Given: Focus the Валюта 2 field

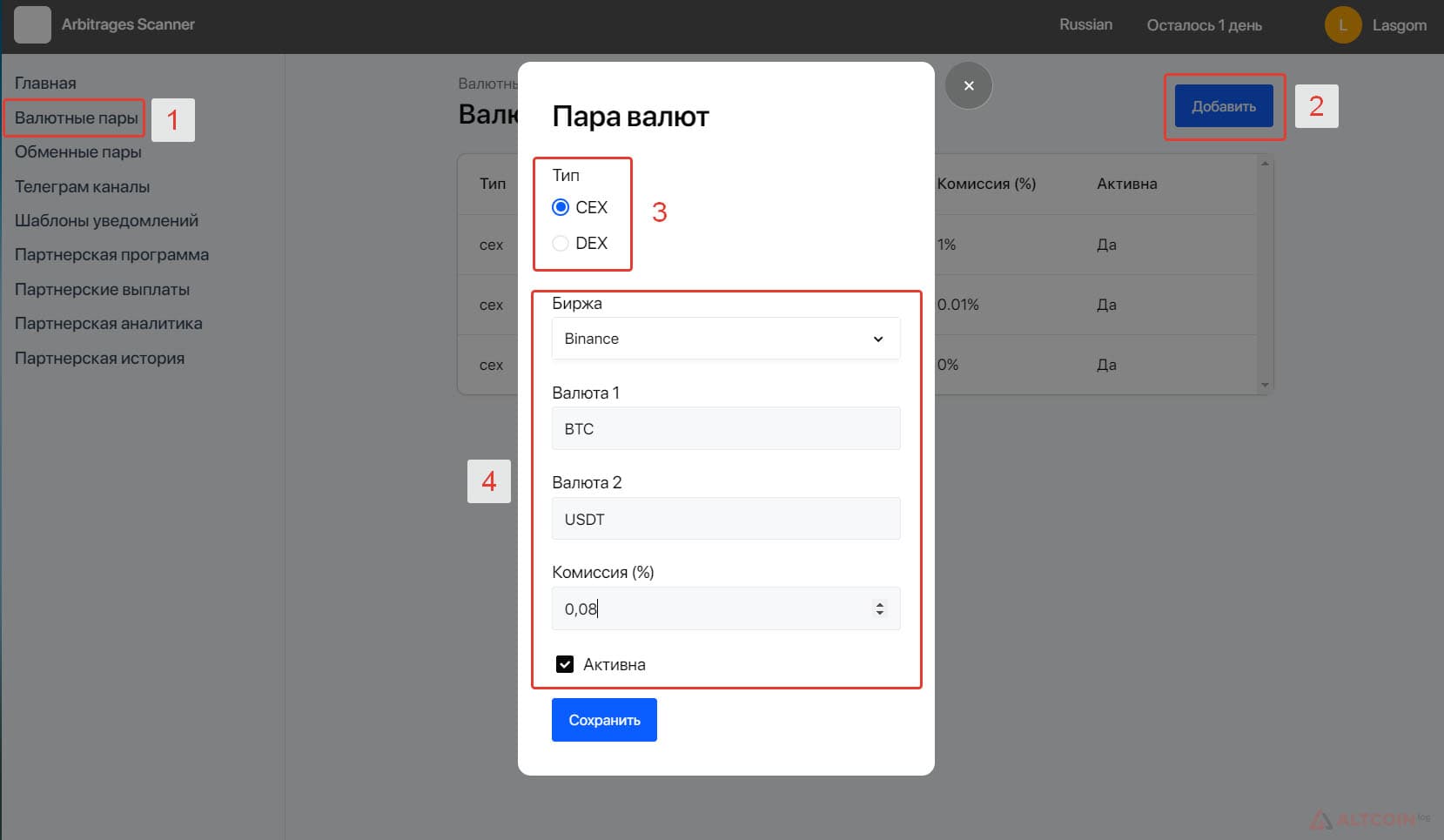Looking at the screenshot, I should tap(726, 519).
